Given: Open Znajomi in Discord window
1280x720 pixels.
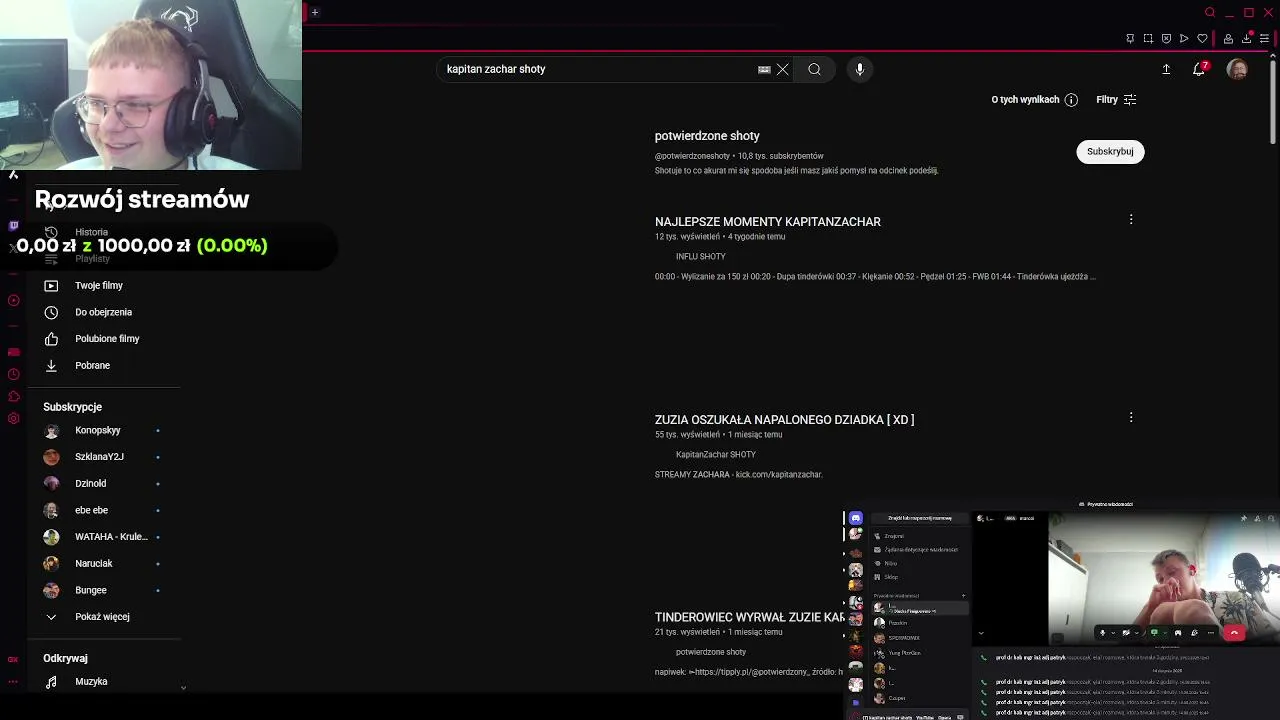Looking at the screenshot, I should tap(894, 536).
